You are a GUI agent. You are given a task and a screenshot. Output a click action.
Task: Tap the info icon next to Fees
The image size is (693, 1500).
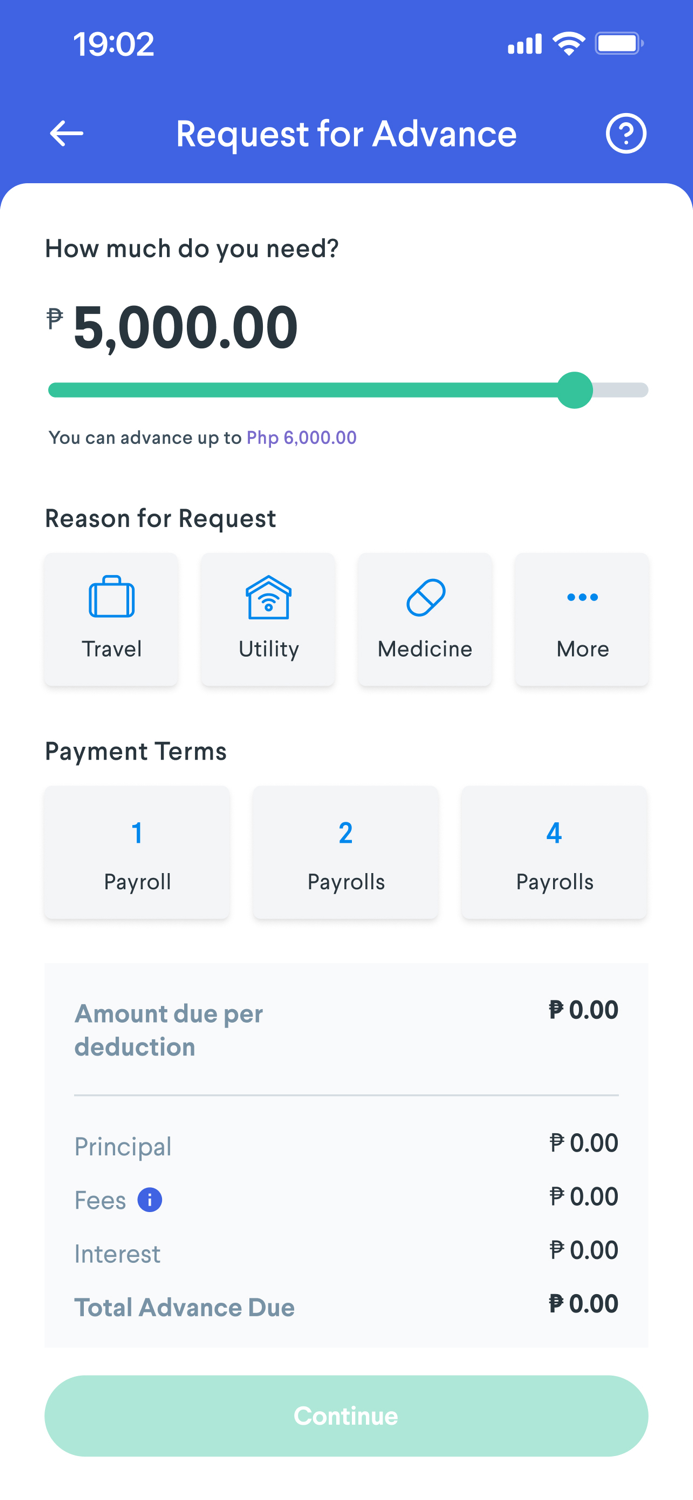[x=152, y=1200]
